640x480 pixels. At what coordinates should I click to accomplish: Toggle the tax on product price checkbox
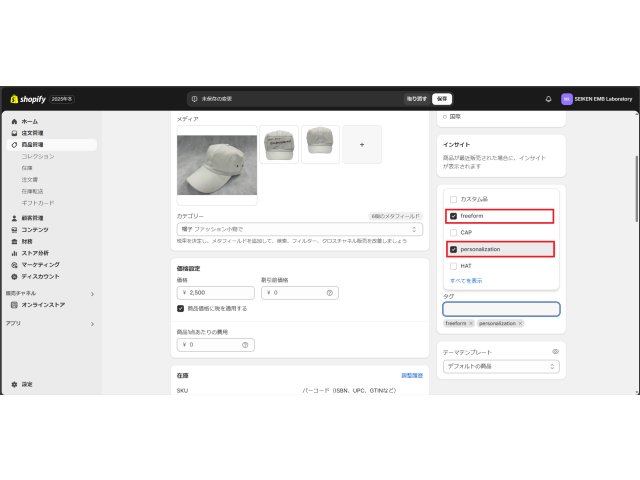[x=180, y=309]
